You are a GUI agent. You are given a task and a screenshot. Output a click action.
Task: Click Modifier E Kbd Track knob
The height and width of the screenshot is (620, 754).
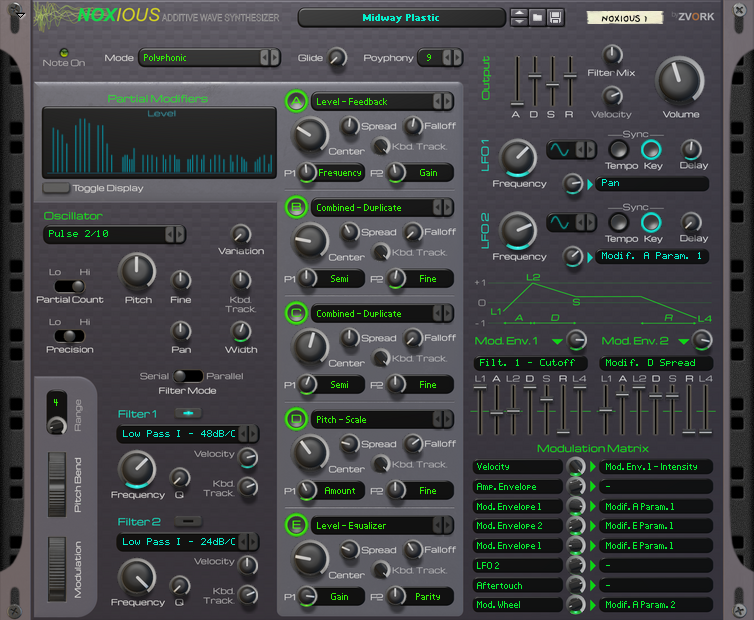point(381,570)
